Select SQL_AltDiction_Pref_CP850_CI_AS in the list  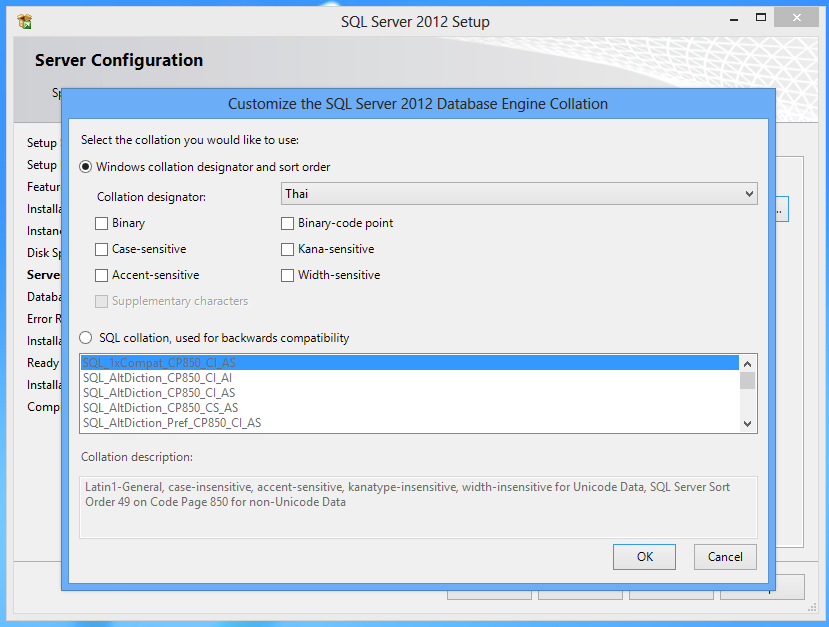[x=410, y=423]
